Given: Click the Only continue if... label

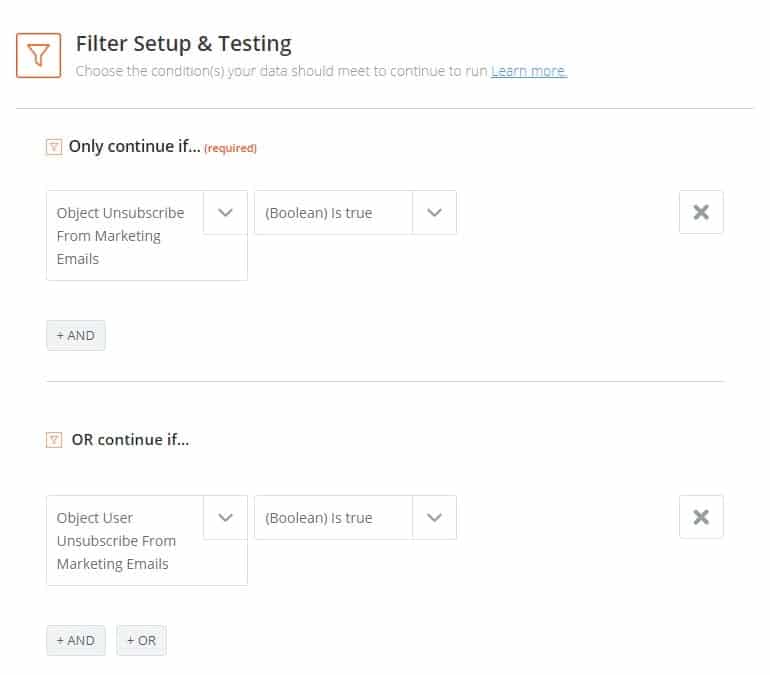Looking at the screenshot, I should [135, 146].
